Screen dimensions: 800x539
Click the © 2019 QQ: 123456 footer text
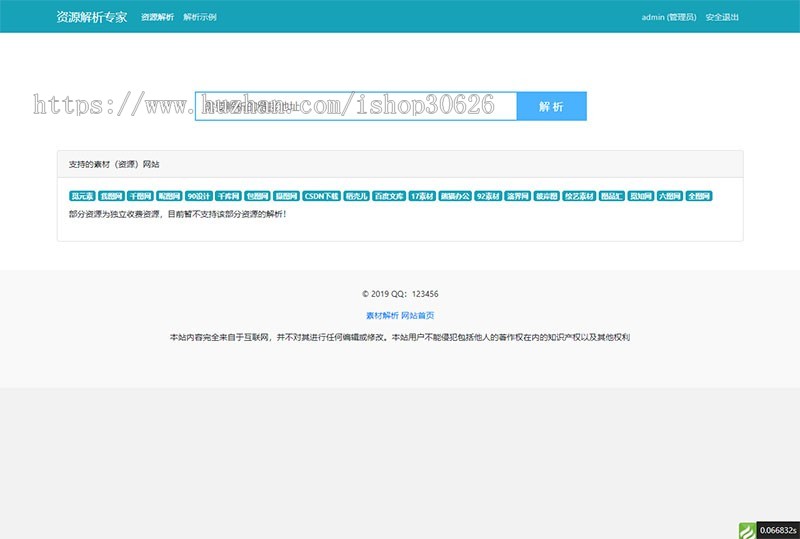tap(400, 294)
